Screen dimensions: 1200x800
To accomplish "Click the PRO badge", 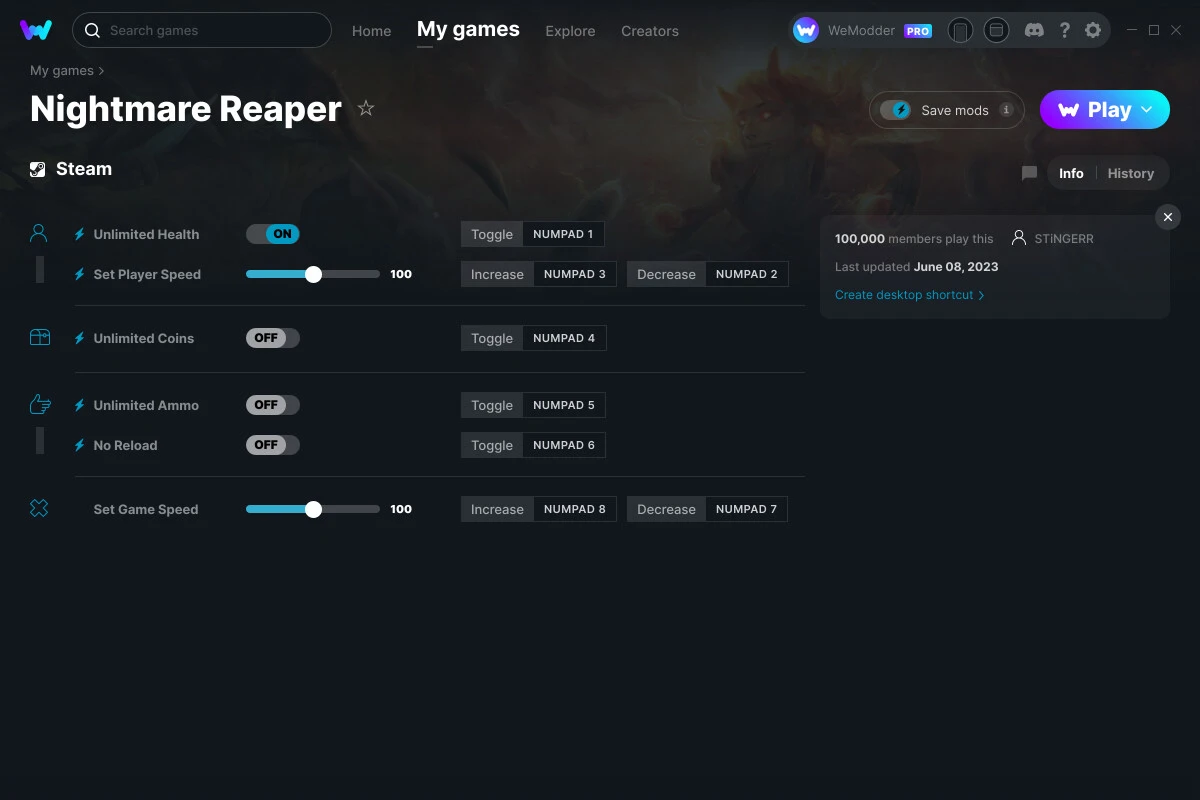I will (x=918, y=31).
